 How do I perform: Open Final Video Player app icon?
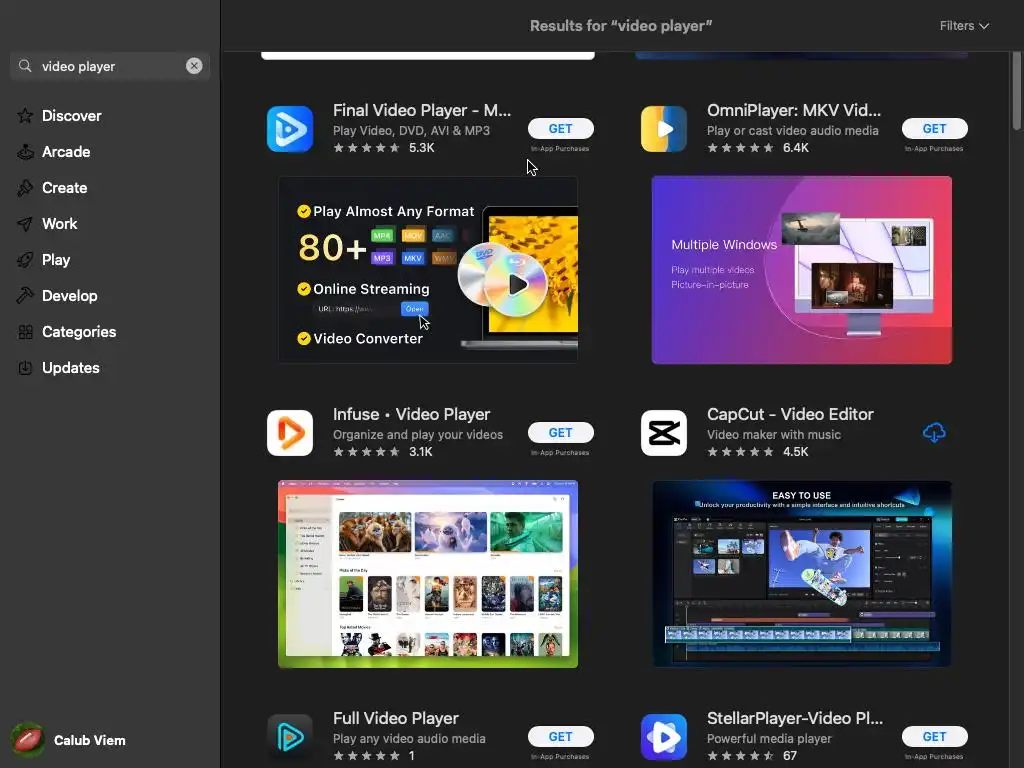point(290,129)
